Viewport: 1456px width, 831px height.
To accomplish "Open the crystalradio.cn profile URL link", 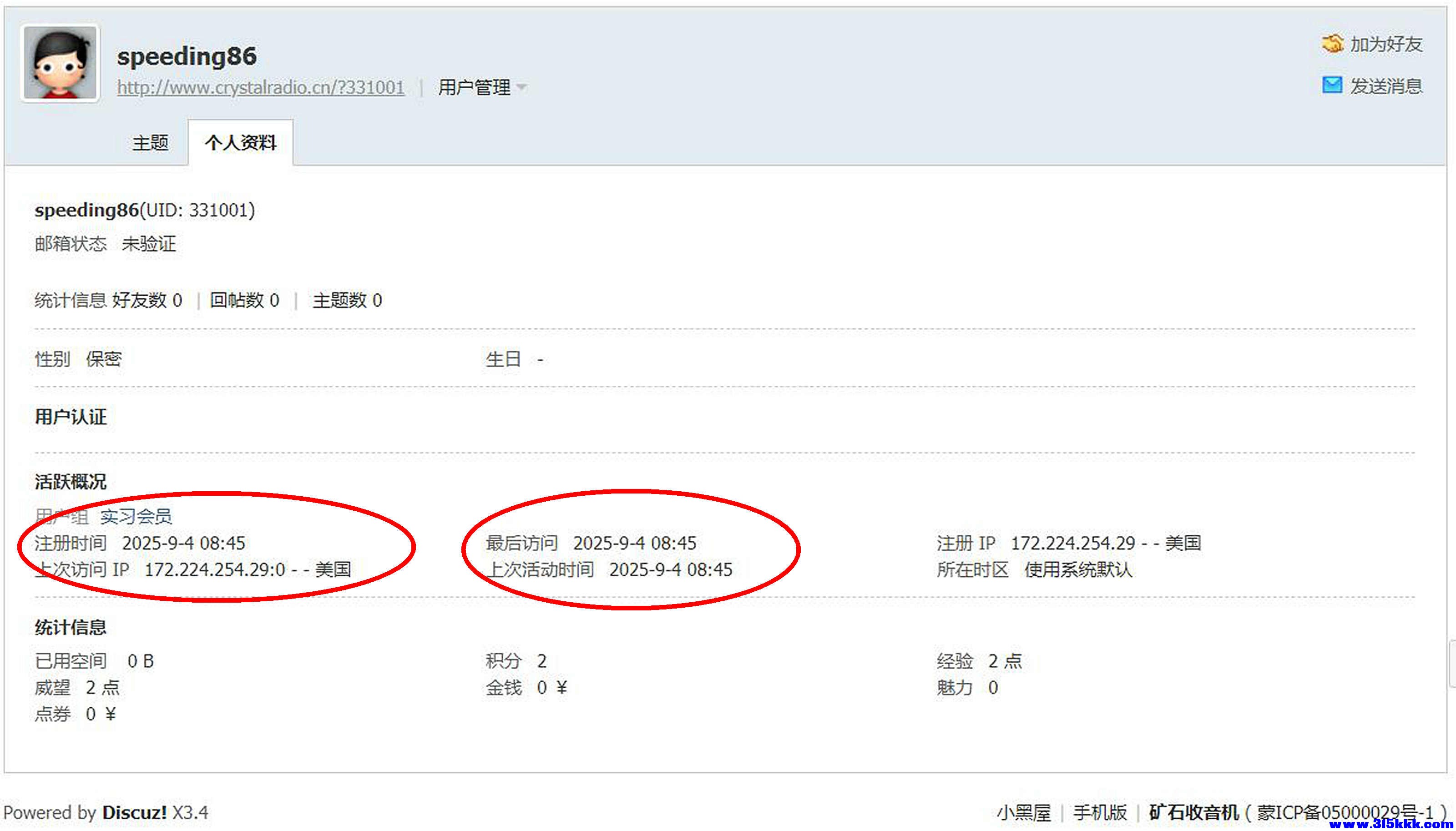I will tap(260, 88).
